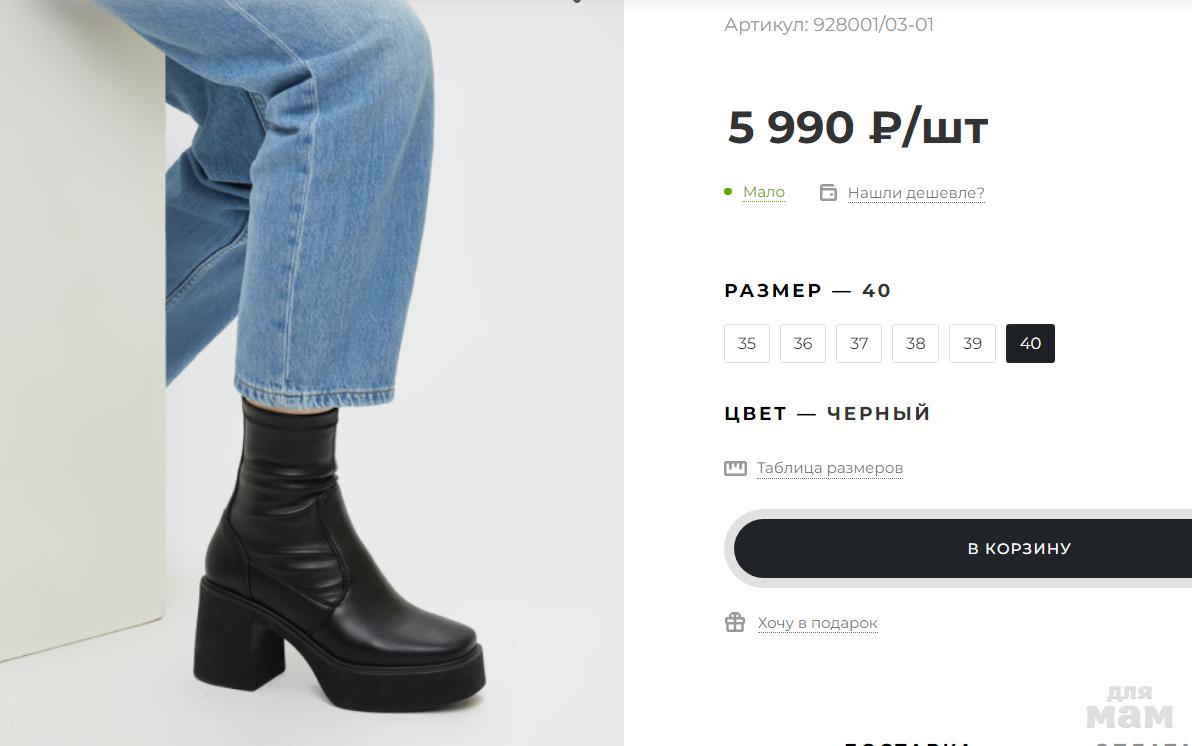
Task: Click the Мало stock status link
Action: click(764, 192)
